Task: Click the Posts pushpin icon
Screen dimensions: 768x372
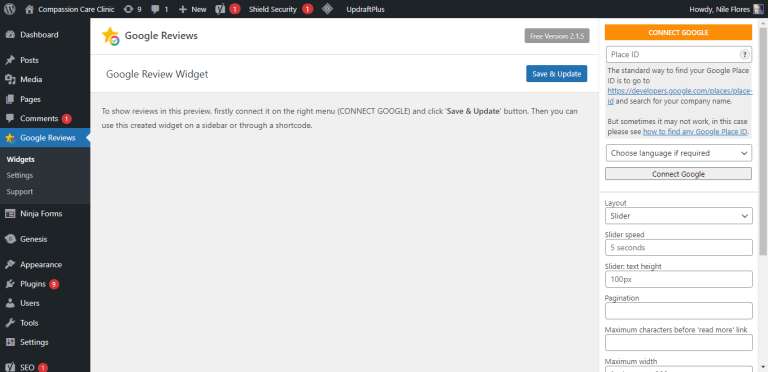Action: (x=10, y=60)
